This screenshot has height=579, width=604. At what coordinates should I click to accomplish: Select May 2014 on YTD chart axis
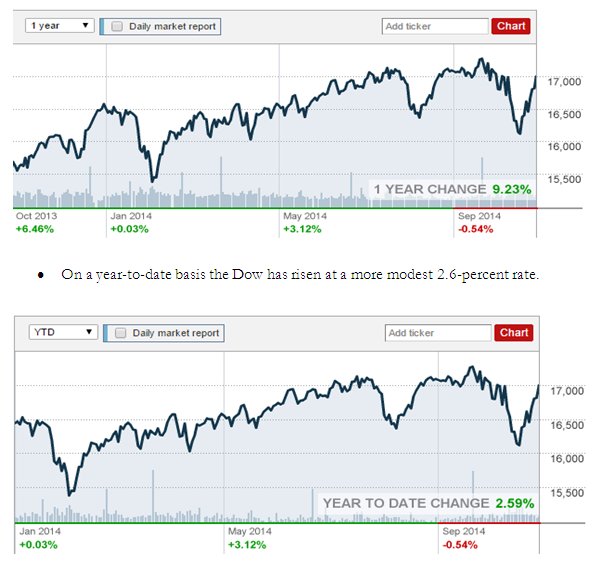click(250, 531)
